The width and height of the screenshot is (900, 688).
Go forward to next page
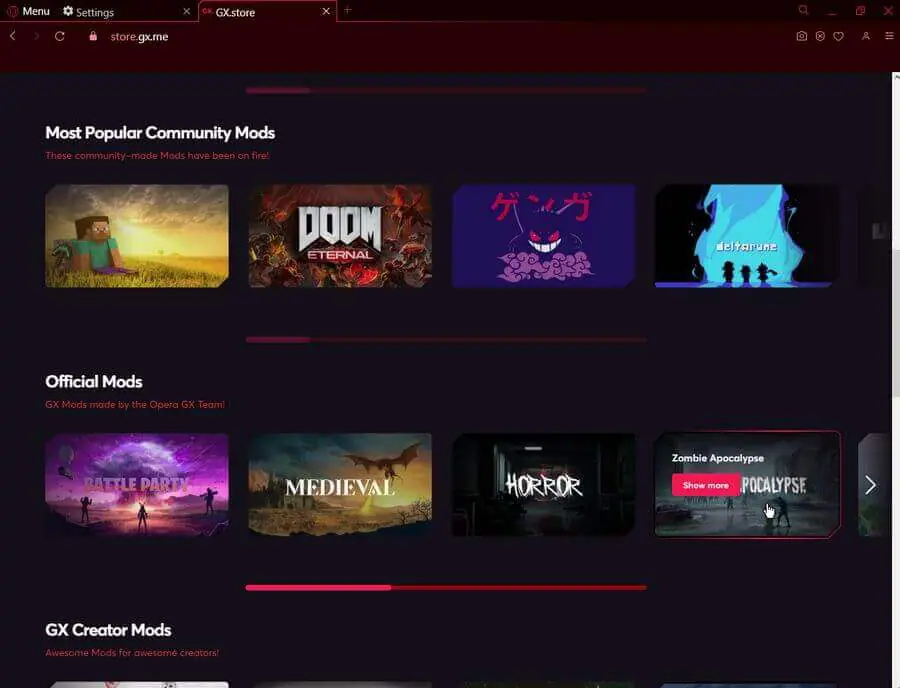click(x=36, y=36)
